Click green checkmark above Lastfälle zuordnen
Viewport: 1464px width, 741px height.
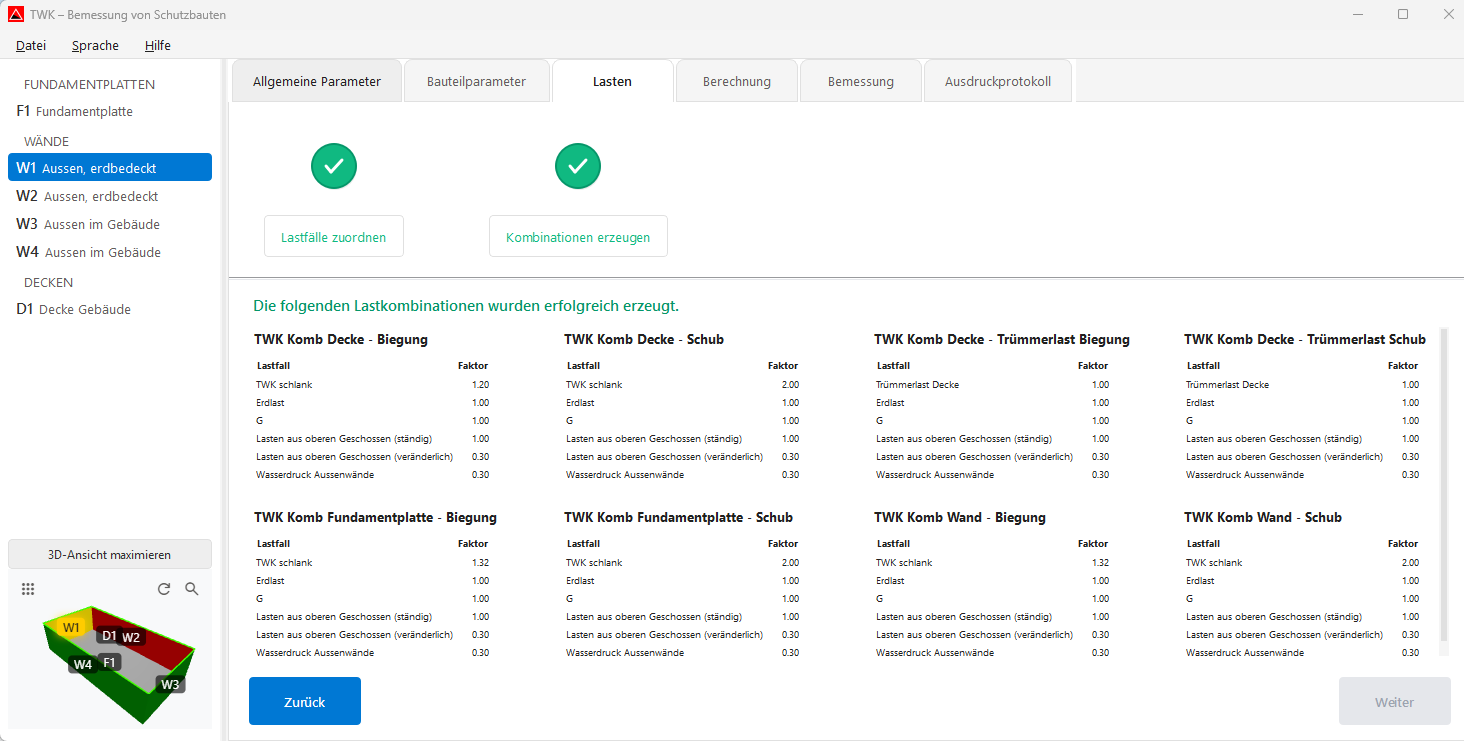pyautogui.click(x=334, y=166)
